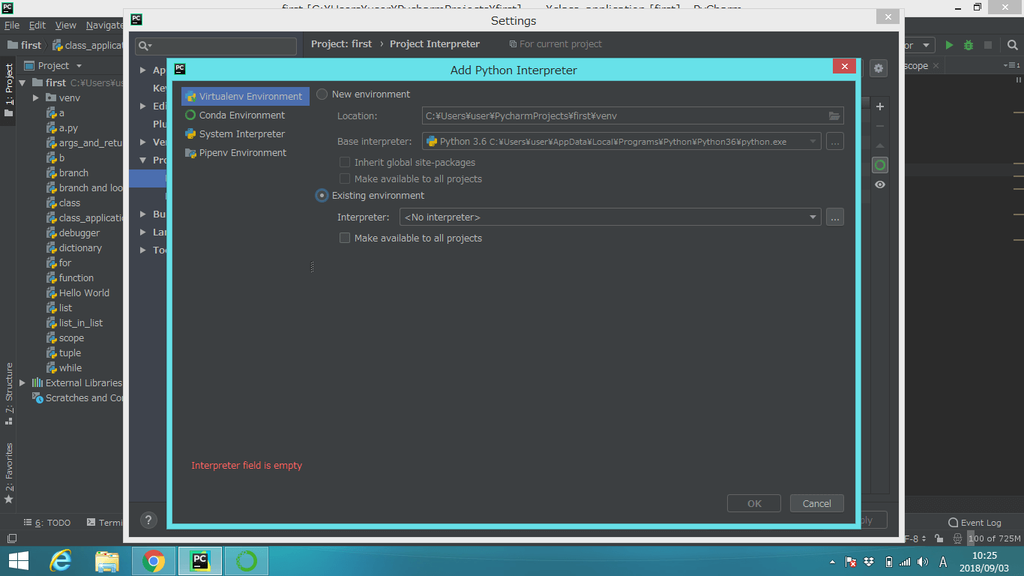Expand Appearance settings category
The image size is (1024, 576).
pos(142,70)
